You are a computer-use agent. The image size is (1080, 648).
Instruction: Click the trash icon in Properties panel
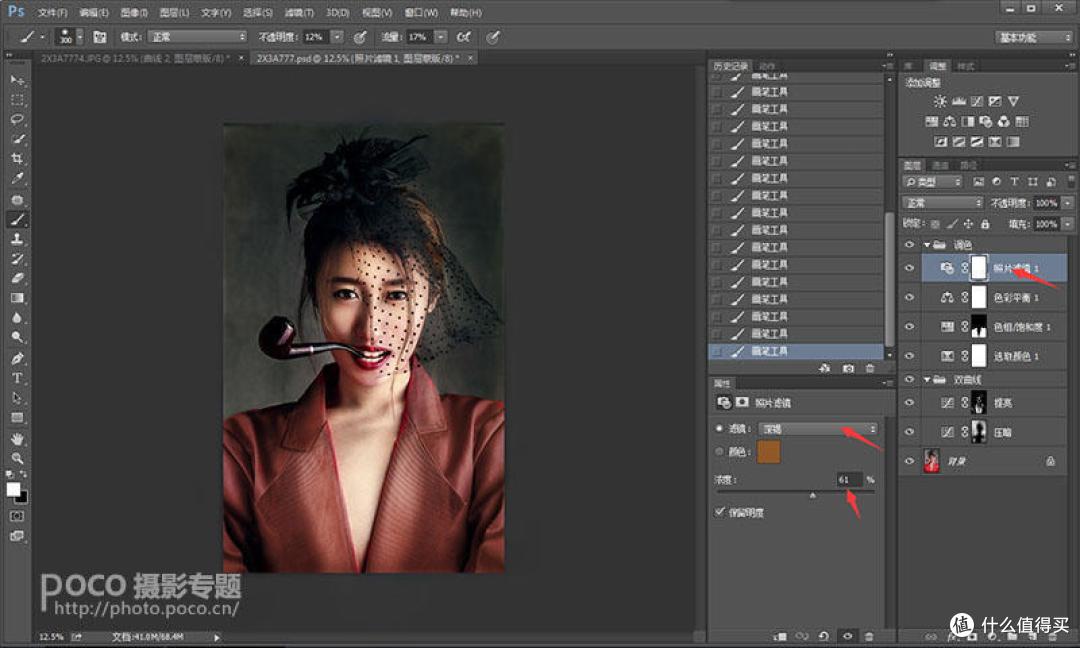pyautogui.click(x=869, y=636)
